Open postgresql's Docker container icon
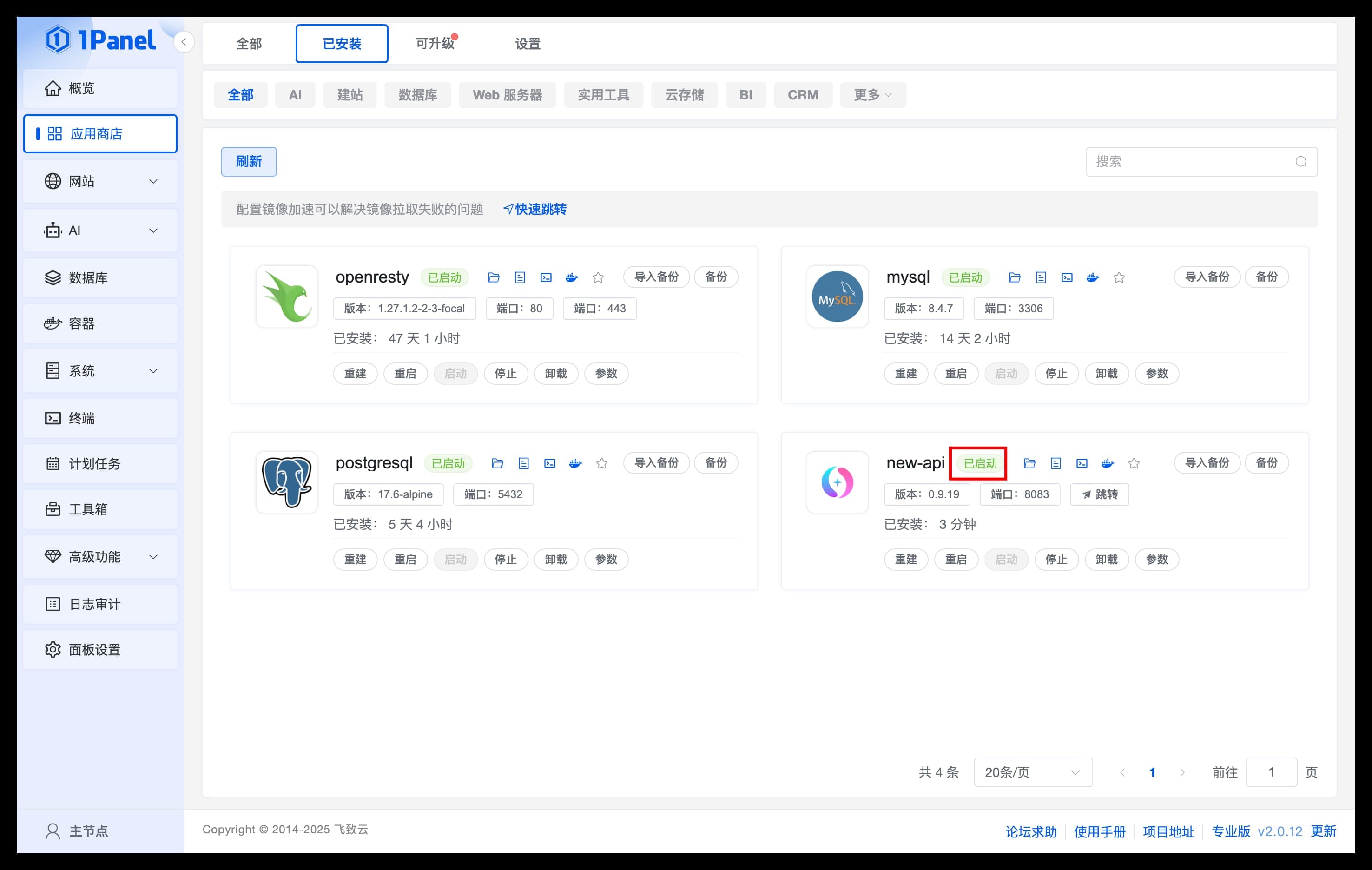Image resolution: width=1372 pixels, height=870 pixels. pyautogui.click(x=575, y=463)
